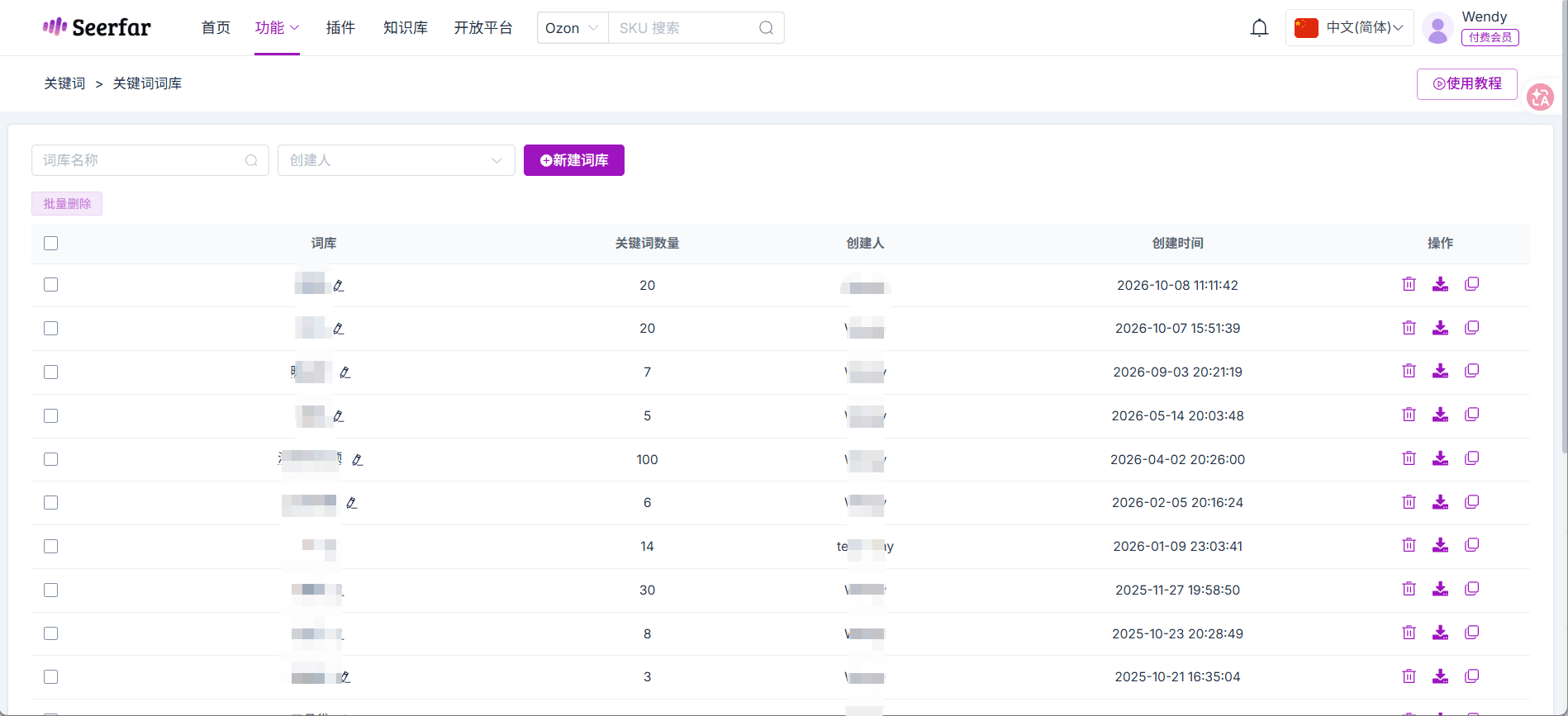Image resolution: width=1568 pixels, height=716 pixels.
Task: Open the Ozon platform dropdown
Action: click(x=573, y=28)
